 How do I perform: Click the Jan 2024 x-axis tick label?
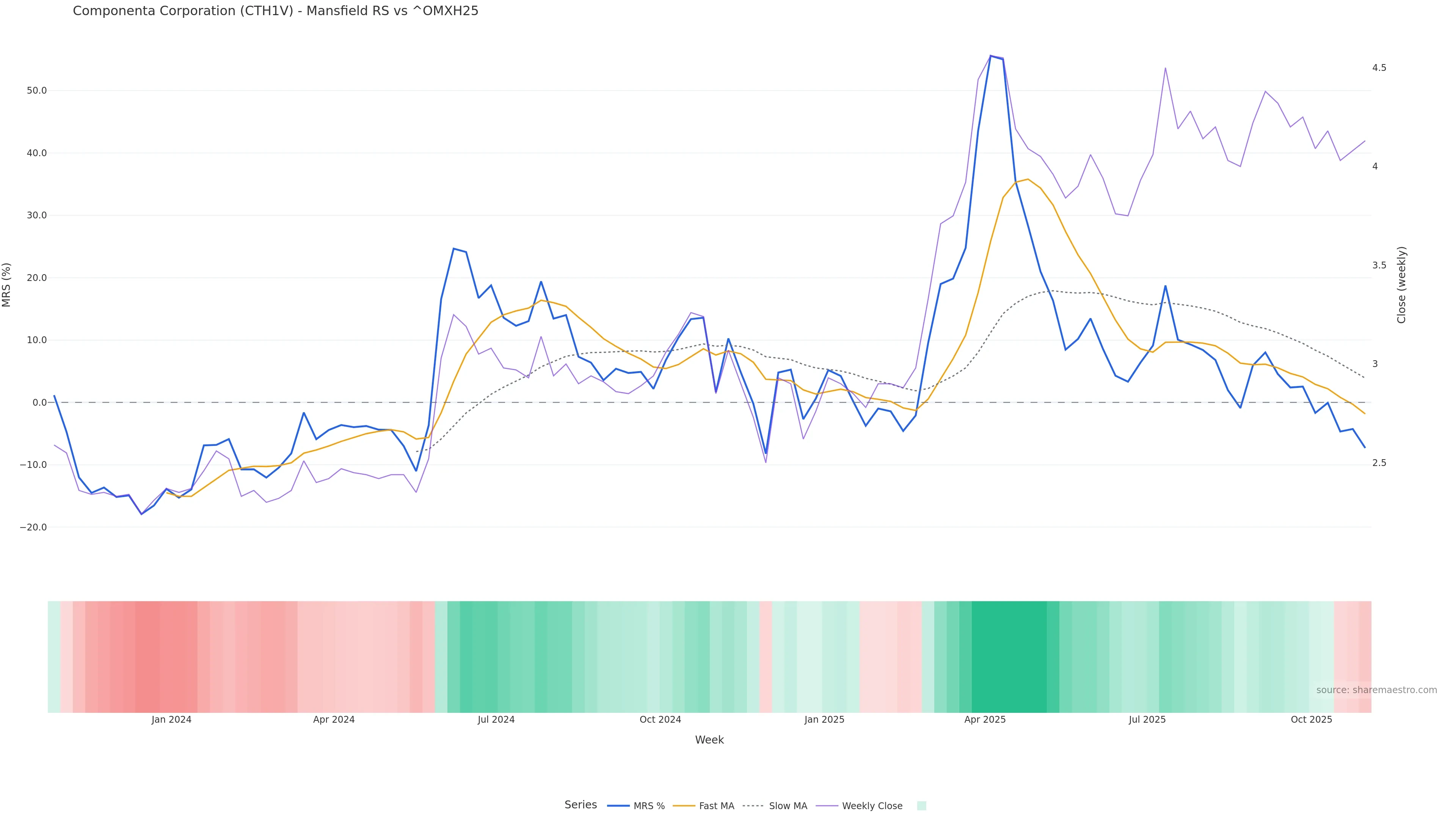pyautogui.click(x=171, y=720)
